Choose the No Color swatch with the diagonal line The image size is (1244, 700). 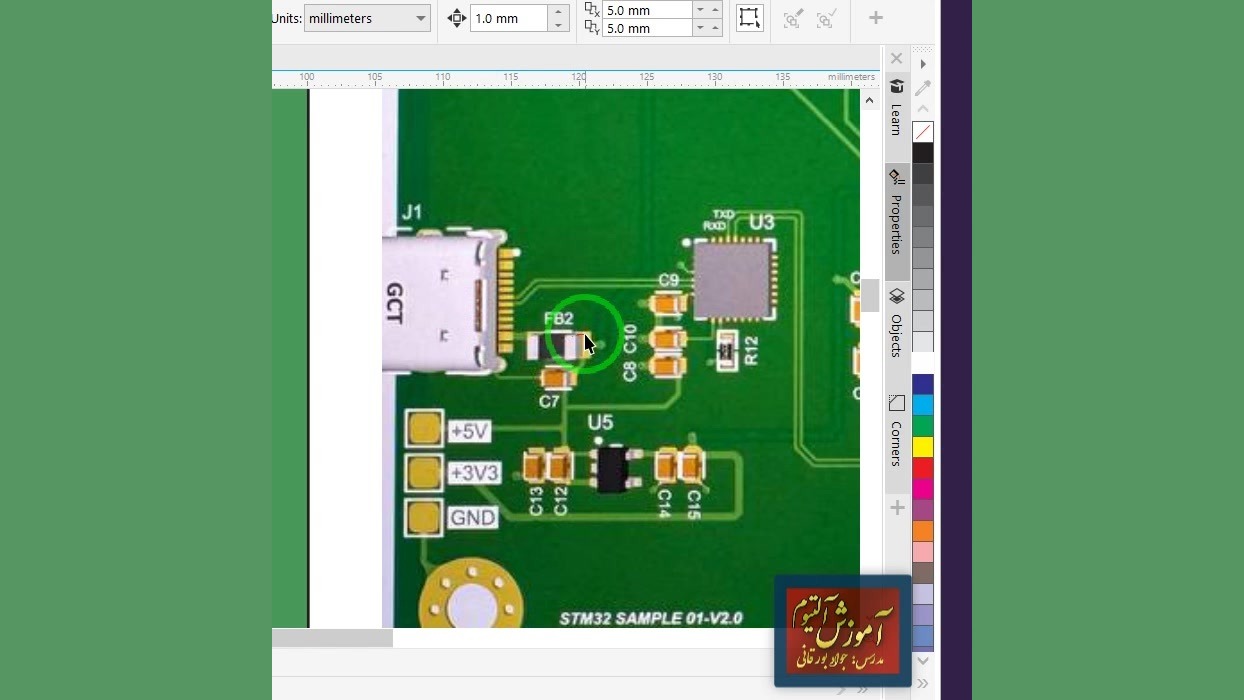pyautogui.click(x=923, y=132)
